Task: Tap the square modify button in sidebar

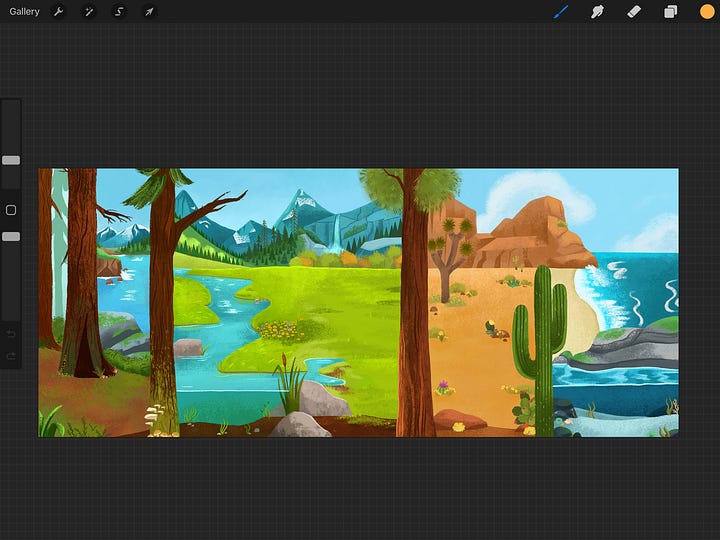Action: 11,210
